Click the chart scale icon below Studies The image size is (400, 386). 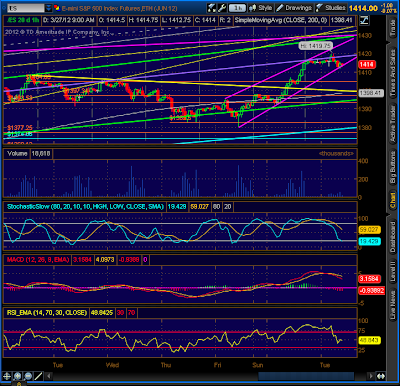(364, 20)
